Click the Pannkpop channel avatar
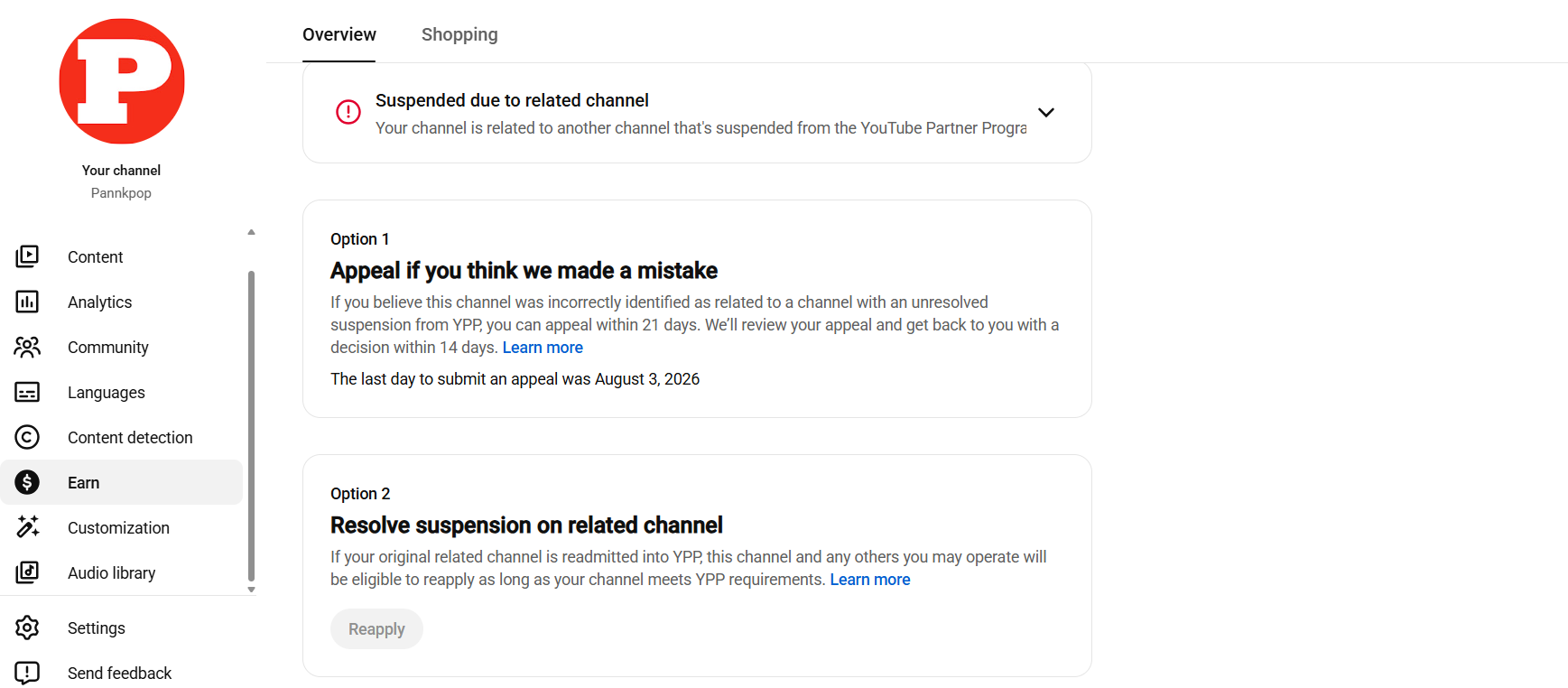Viewport: 1568px width, 688px height. pyautogui.click(x=122, y=81)
